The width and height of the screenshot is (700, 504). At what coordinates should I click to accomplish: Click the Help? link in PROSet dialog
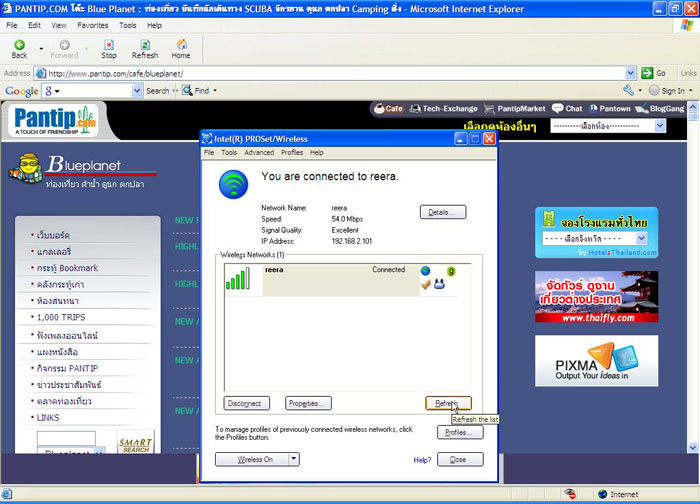point(422,460)
